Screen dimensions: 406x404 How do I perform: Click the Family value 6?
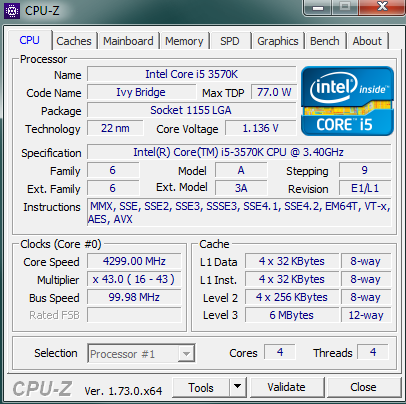point(113,170)
